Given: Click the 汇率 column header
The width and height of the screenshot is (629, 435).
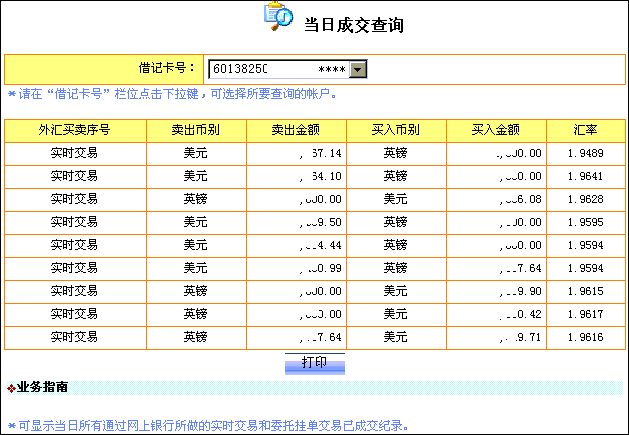Looking at the screenshot, I should [x=586, y=130].
